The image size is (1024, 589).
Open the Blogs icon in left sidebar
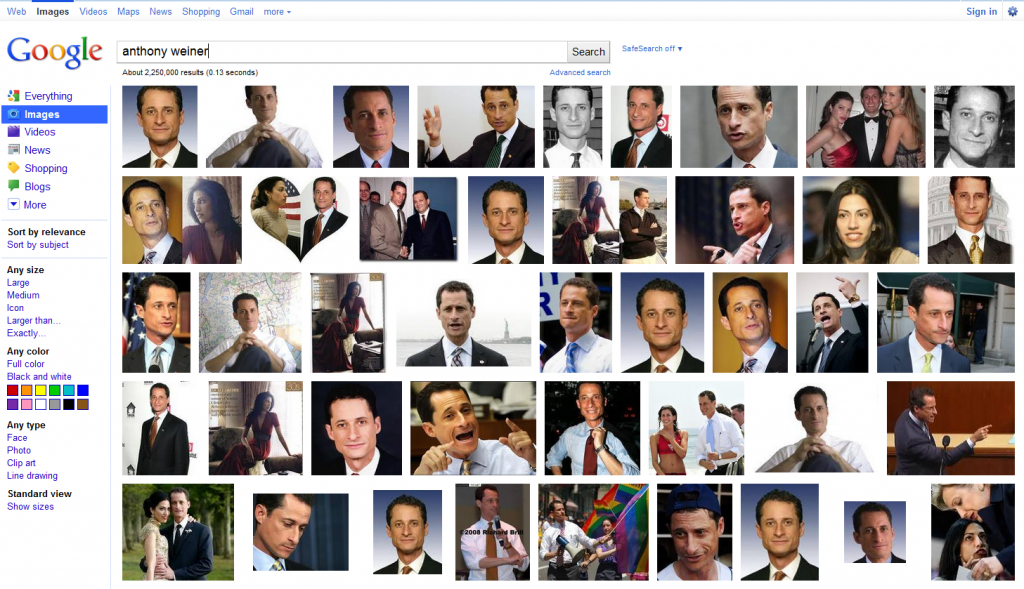point(14,186)
